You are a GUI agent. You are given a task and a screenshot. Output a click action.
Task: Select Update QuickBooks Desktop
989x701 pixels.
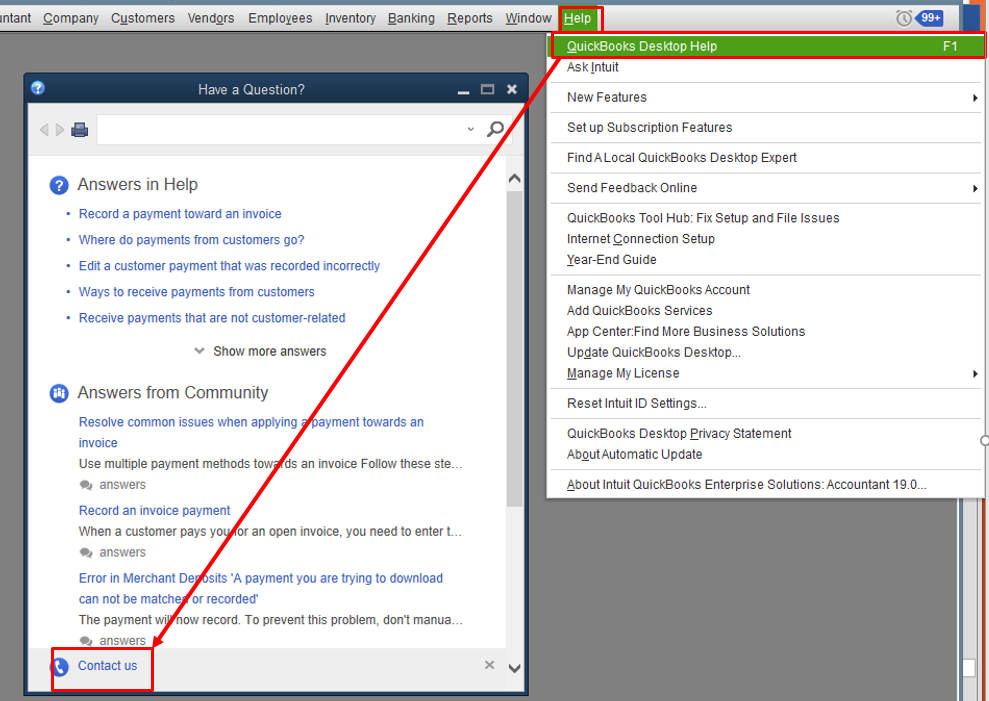click(x=767, y=352)
